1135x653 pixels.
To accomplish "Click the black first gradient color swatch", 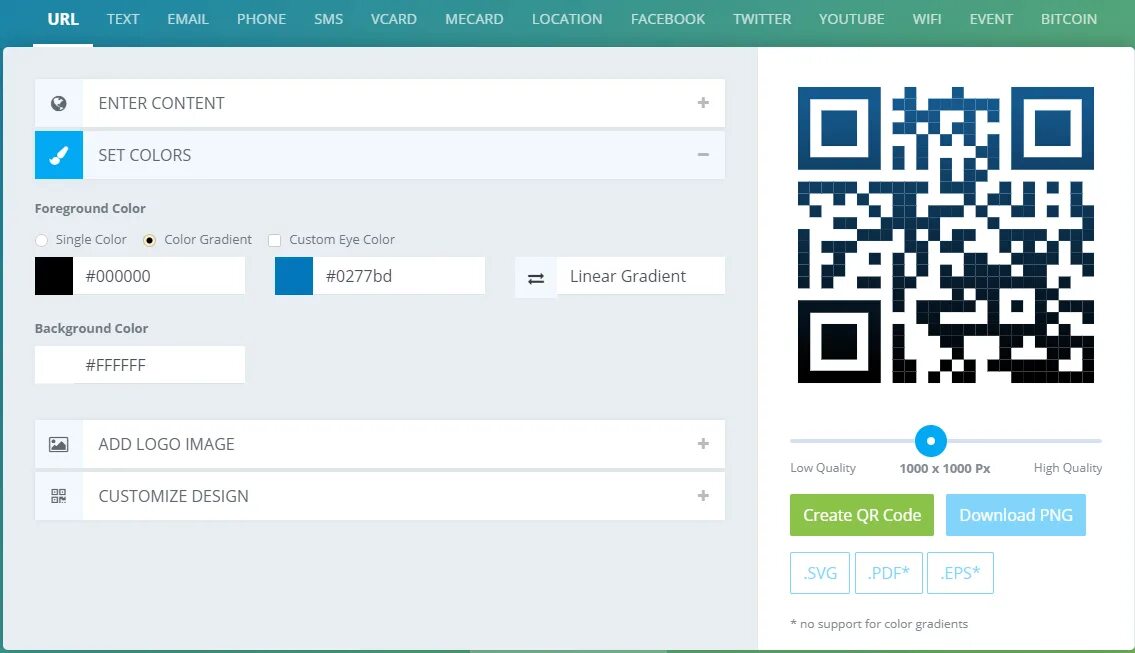I will [x=54, y=276].
